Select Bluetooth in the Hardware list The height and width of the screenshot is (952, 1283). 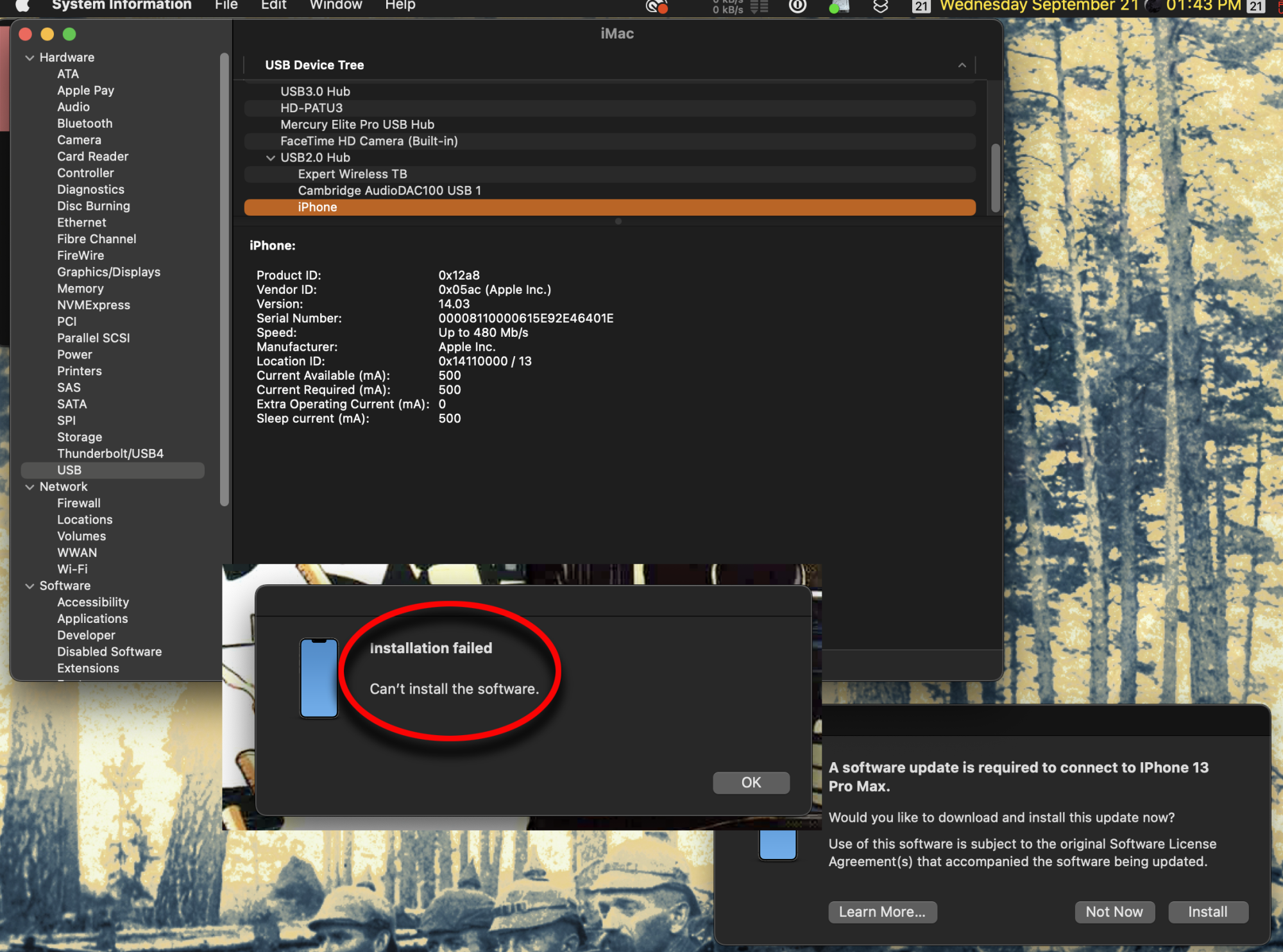coord(85,124)
